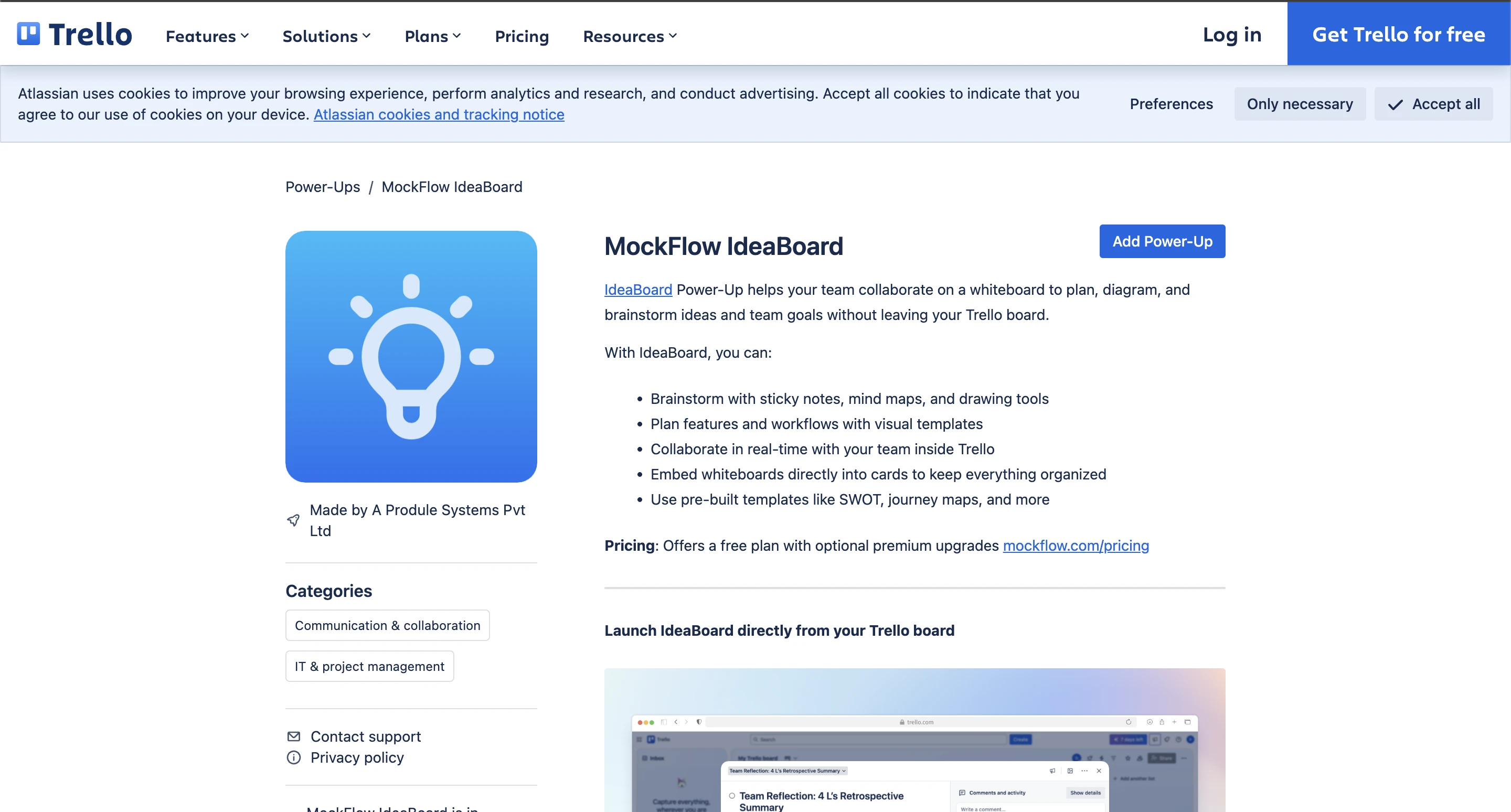The image size is (1511, 812).
Task: Select Communication & collaboration category
Action: coord(387,626)
